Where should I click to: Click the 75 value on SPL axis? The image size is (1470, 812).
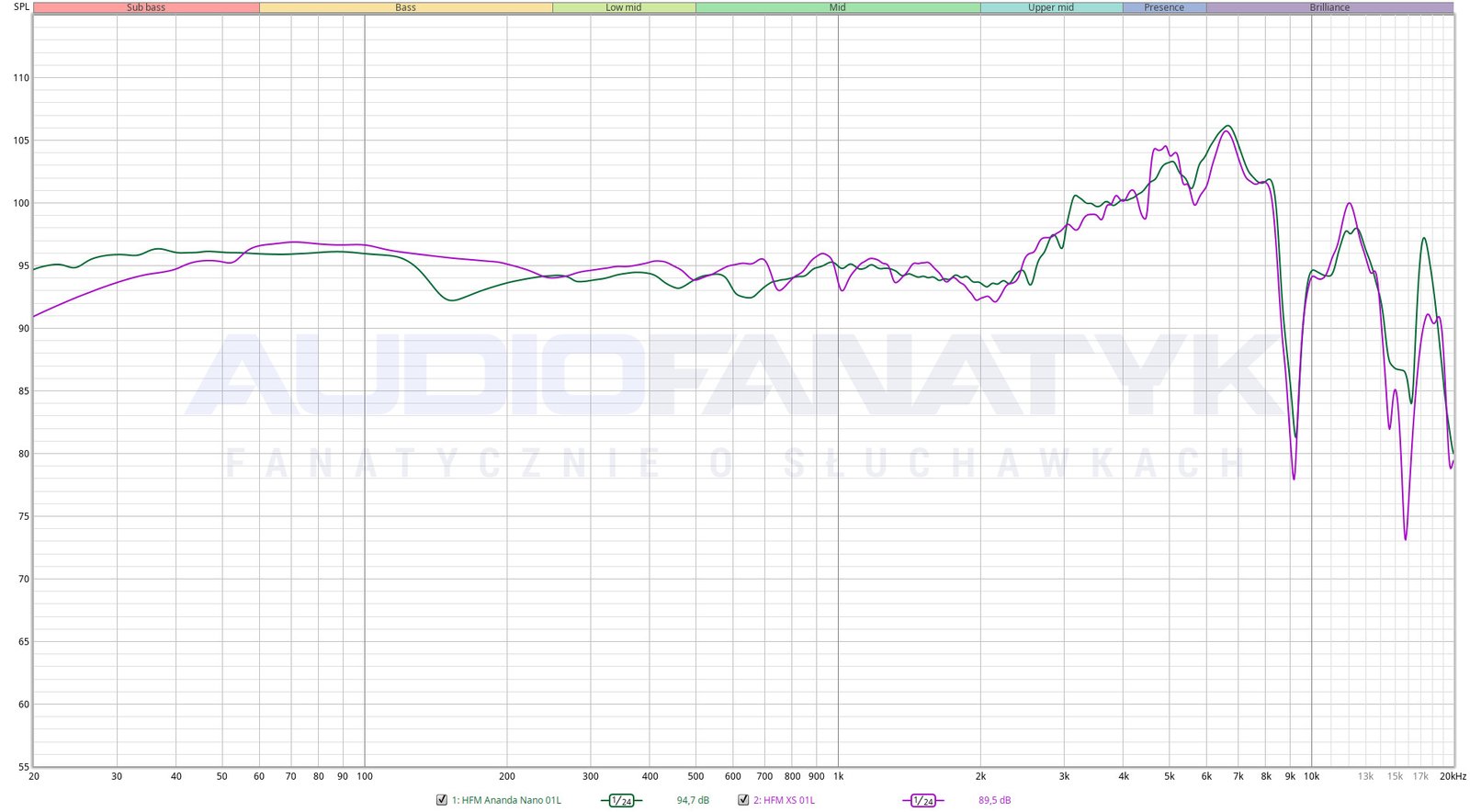pyautogui.click(x=24, y=516)
